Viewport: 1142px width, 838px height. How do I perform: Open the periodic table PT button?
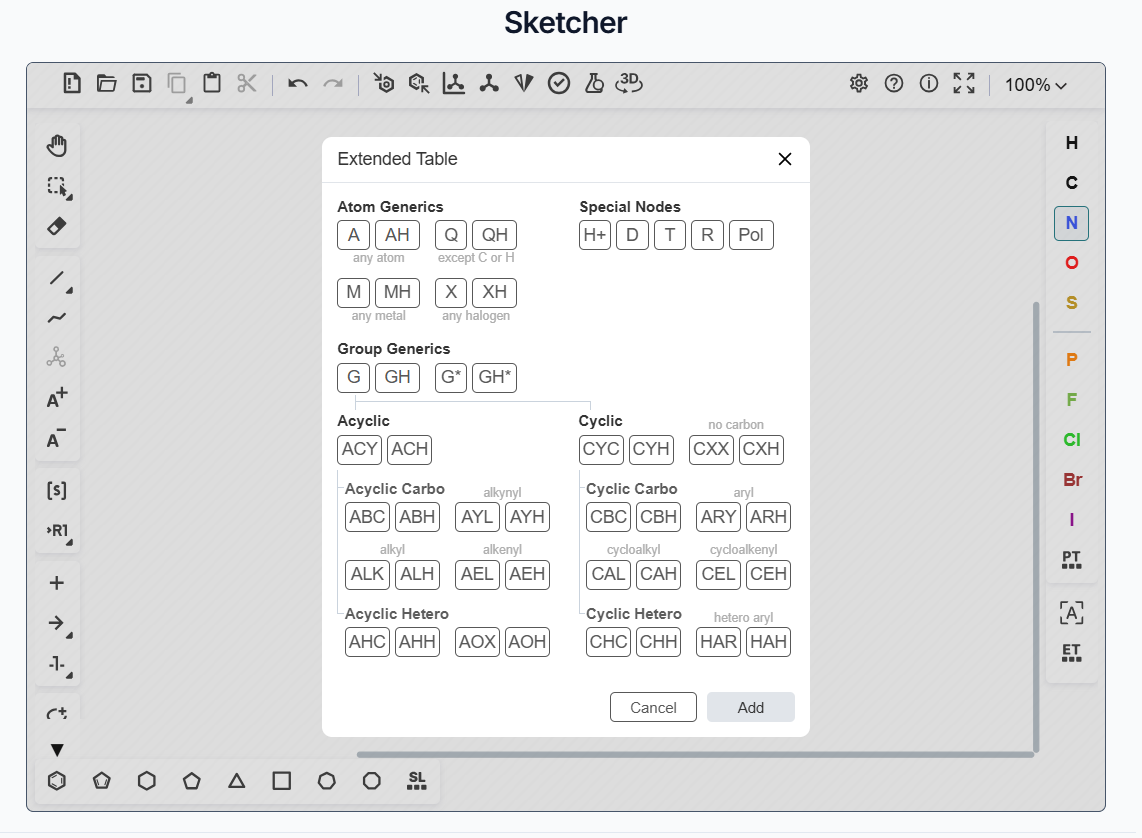tap(1071, 559)
